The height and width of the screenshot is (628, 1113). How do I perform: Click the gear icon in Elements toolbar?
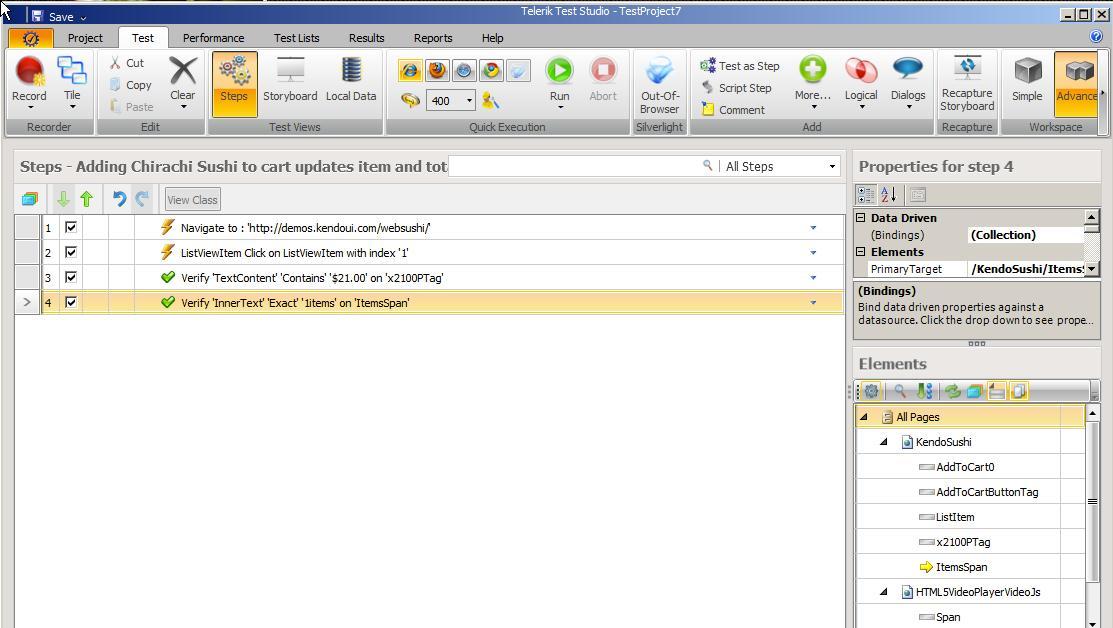coord(871,391)
